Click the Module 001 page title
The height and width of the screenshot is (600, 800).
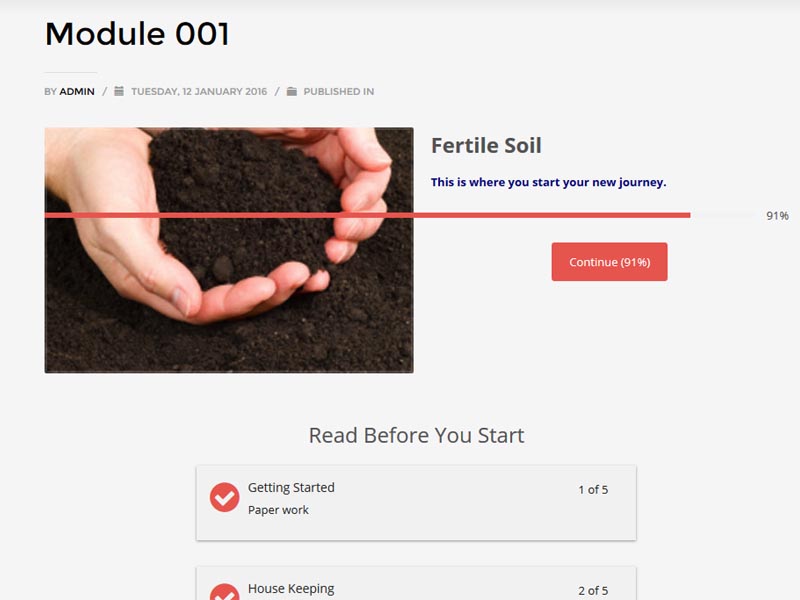pos(137,34)
